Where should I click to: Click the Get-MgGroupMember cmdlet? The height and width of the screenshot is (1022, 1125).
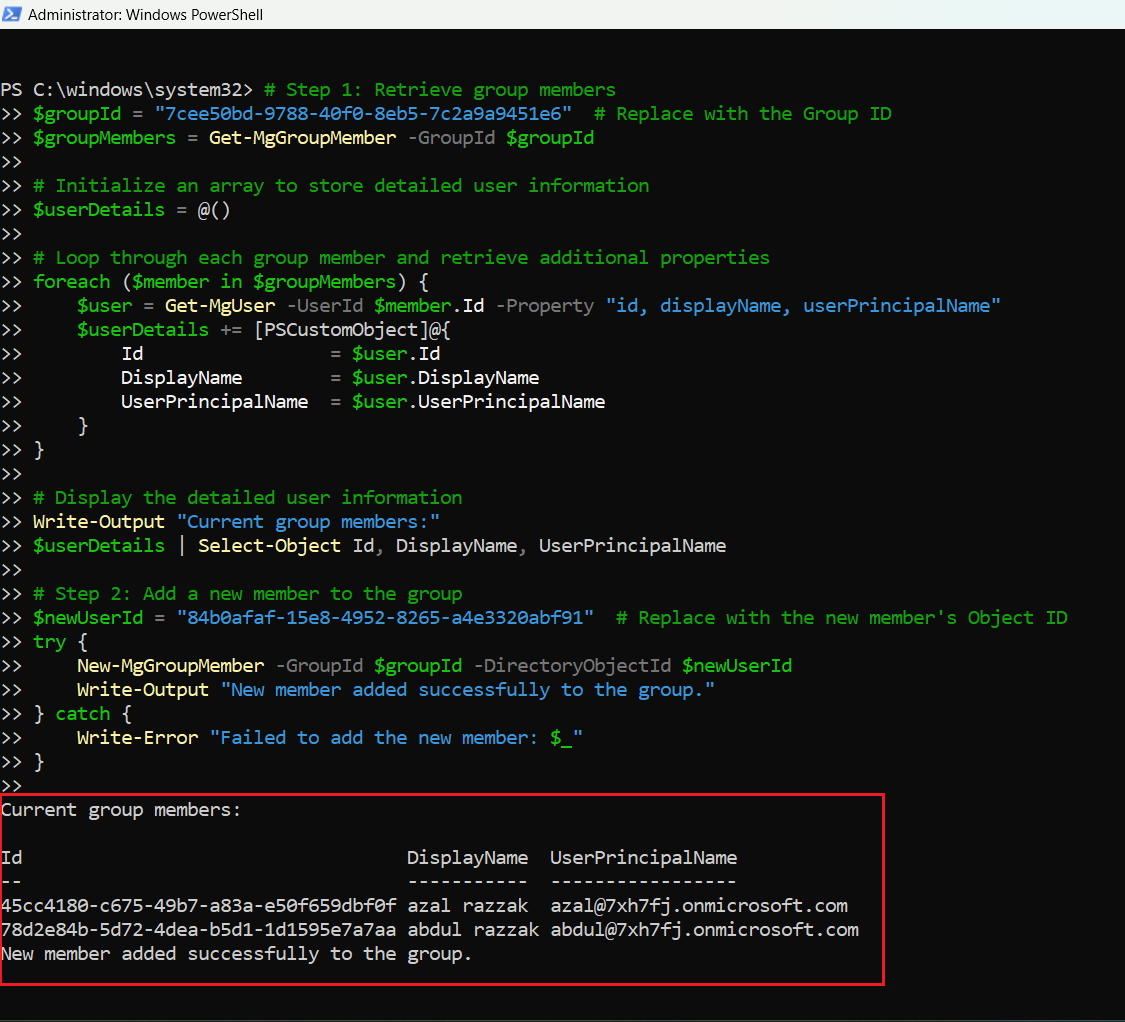click(x=302, y=138)
